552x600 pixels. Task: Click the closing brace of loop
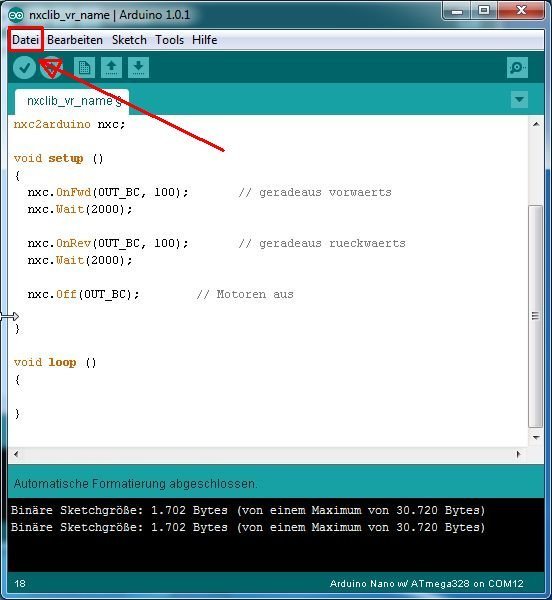[17, 413]
